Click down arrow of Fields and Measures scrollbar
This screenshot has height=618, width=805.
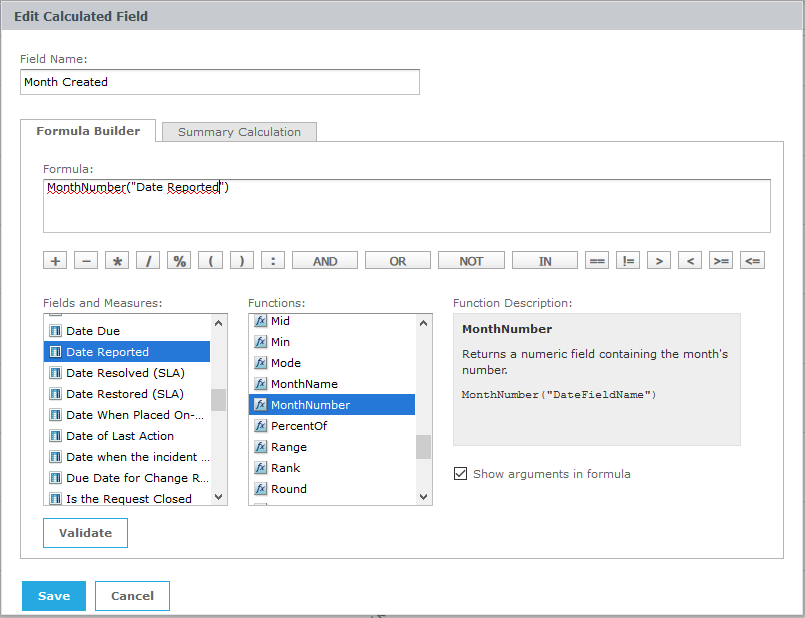click(x=218, y=496)
